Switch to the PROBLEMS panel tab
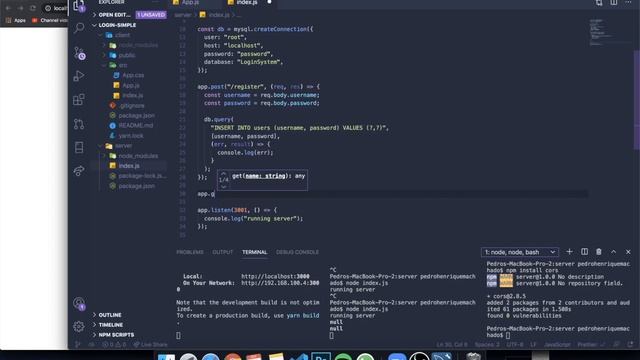This screenshot has height=360, width=640. [190, 252]
